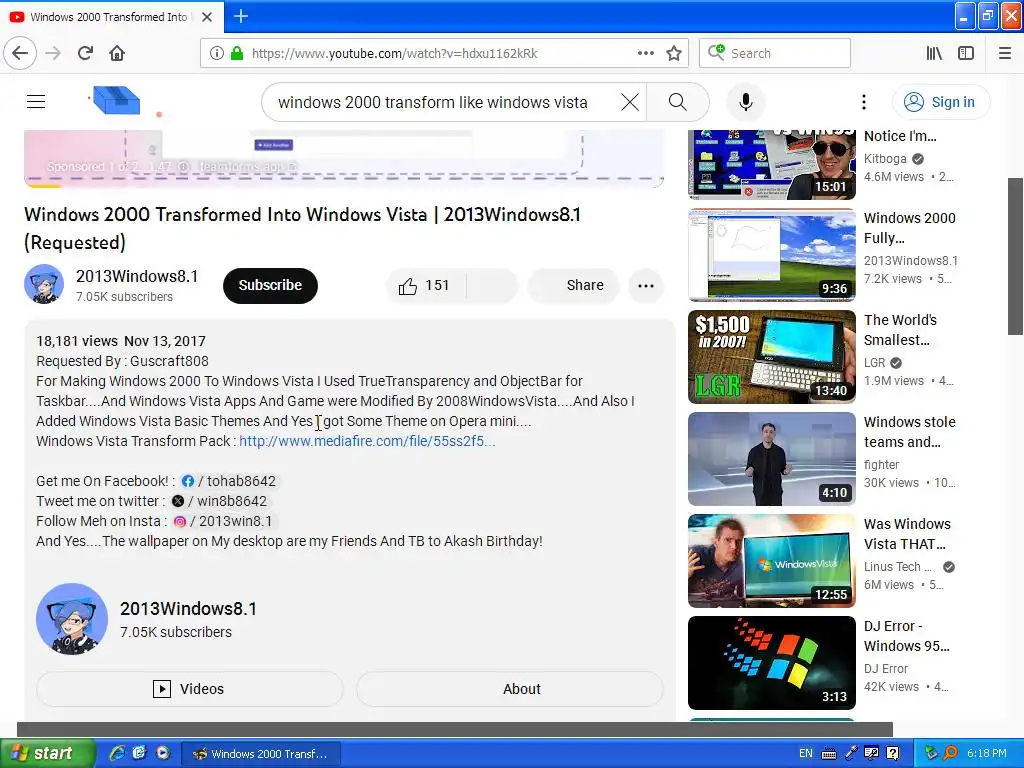The width and height of the screenshot is (1024, 768).
Task: Focus the browser address bar URL
Action: [x=394, y=53]
